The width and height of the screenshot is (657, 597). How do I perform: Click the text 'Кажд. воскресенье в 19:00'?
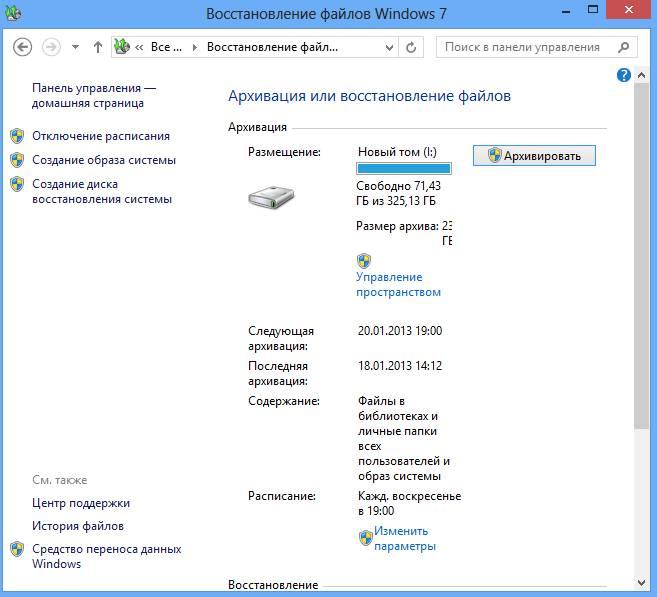click(x=409, y=503)
